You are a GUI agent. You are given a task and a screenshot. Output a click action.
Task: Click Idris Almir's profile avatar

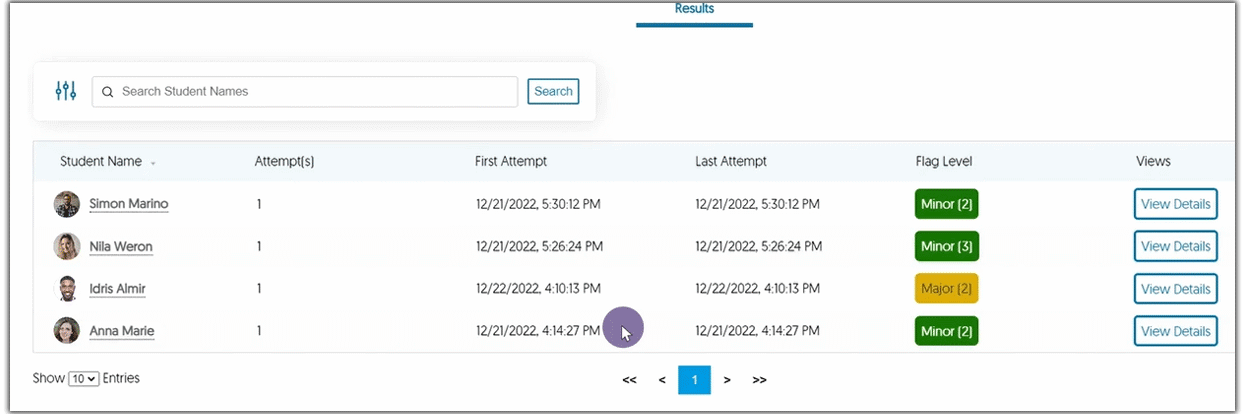[67, 289]
